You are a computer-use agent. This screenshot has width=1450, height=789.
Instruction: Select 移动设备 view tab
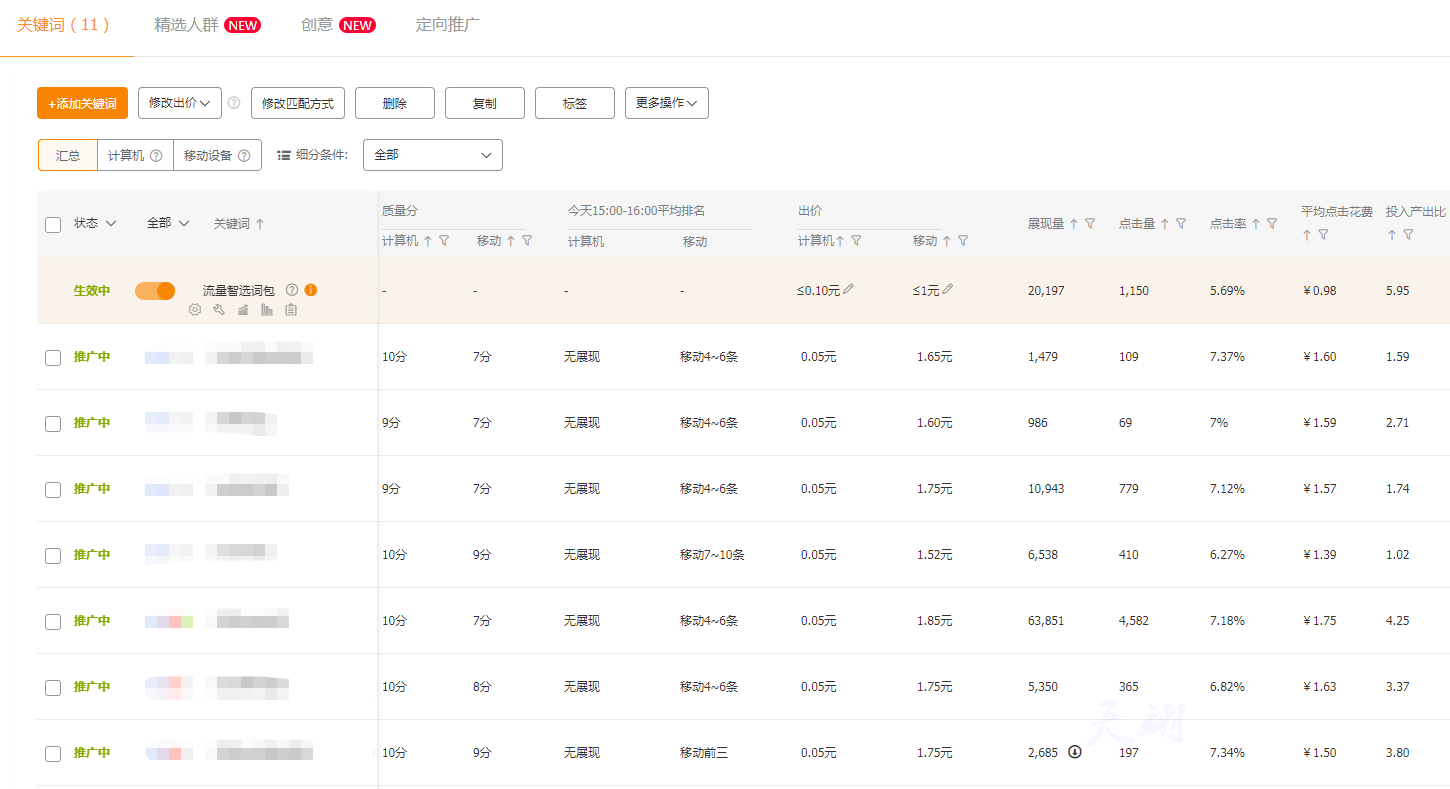217,155
